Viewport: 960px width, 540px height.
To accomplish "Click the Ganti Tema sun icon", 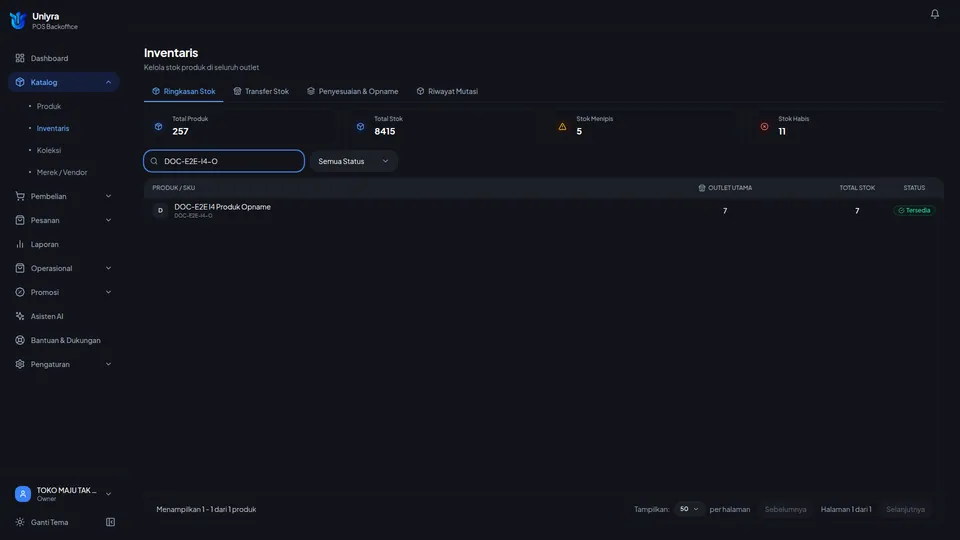I will point(20,522).
